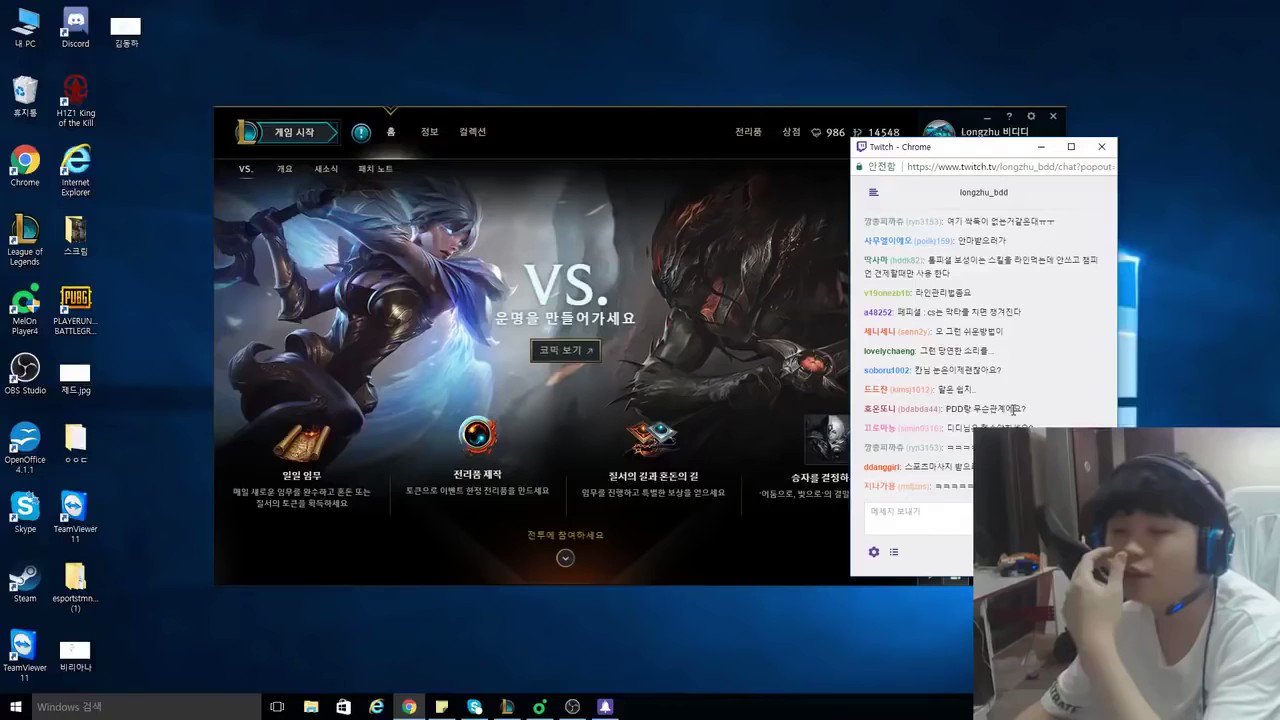This screenshot has height=720, width=1280.
Task: Click username soboru1002 in chat
Action: pos(887,370)
